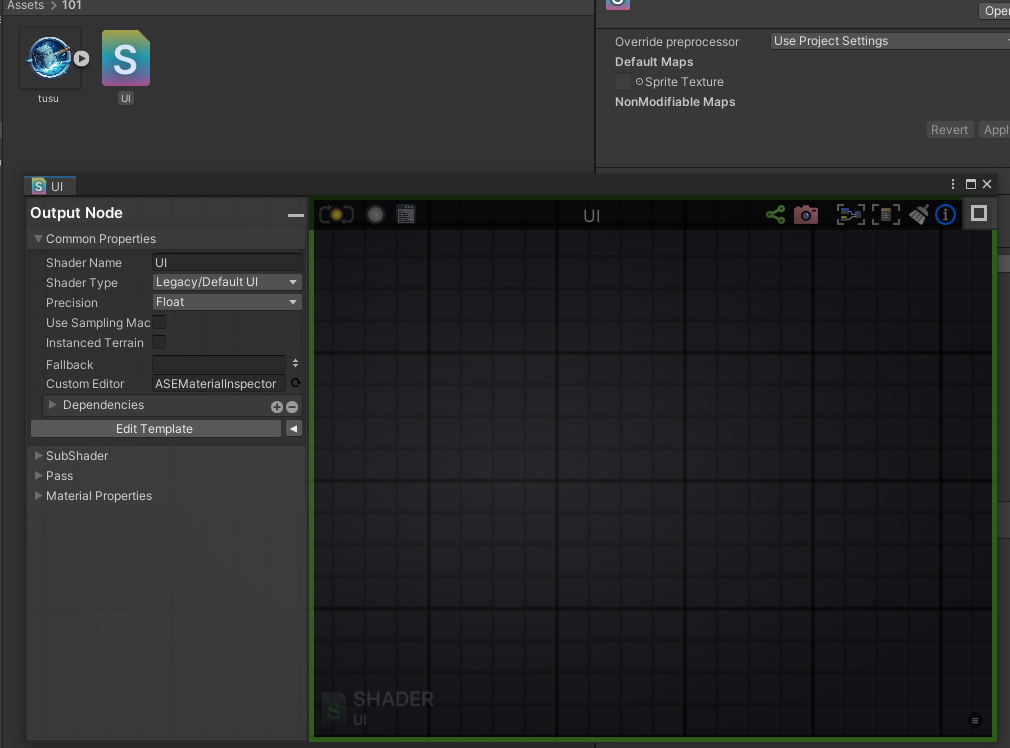The image size is (1010, 748).
Task: Collapse the Common Properties section
Action: click(x=39, y=238)
